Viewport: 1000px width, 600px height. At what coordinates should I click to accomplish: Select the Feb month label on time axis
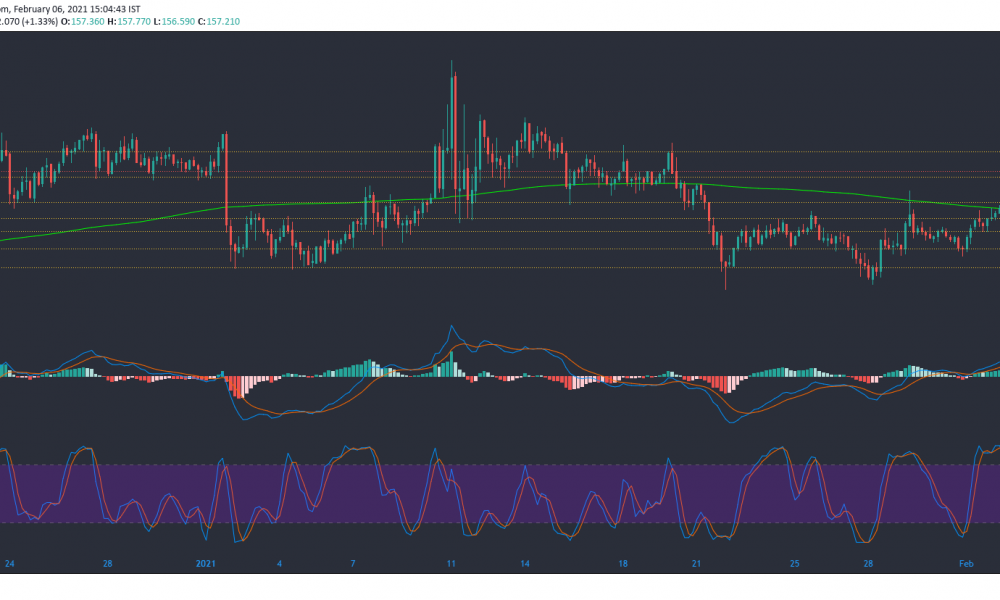(x=967, y=564)
